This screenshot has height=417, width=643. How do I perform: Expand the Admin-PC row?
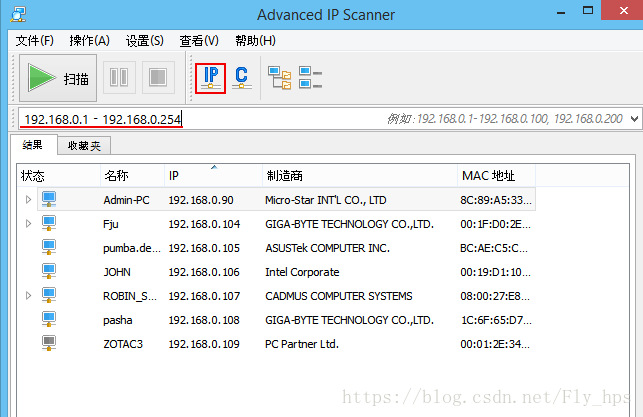(28, 200)
